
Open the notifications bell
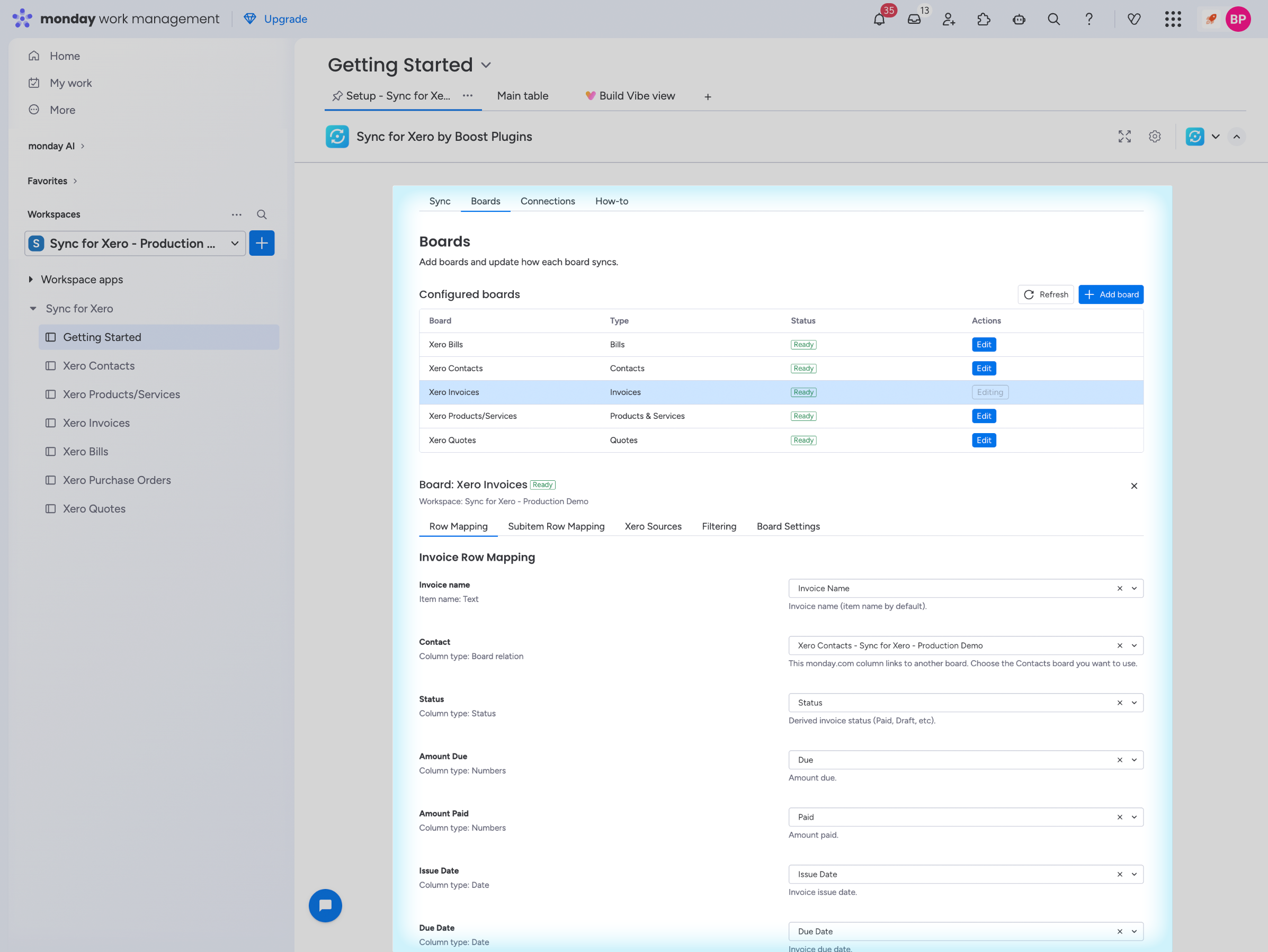(879, 20)
